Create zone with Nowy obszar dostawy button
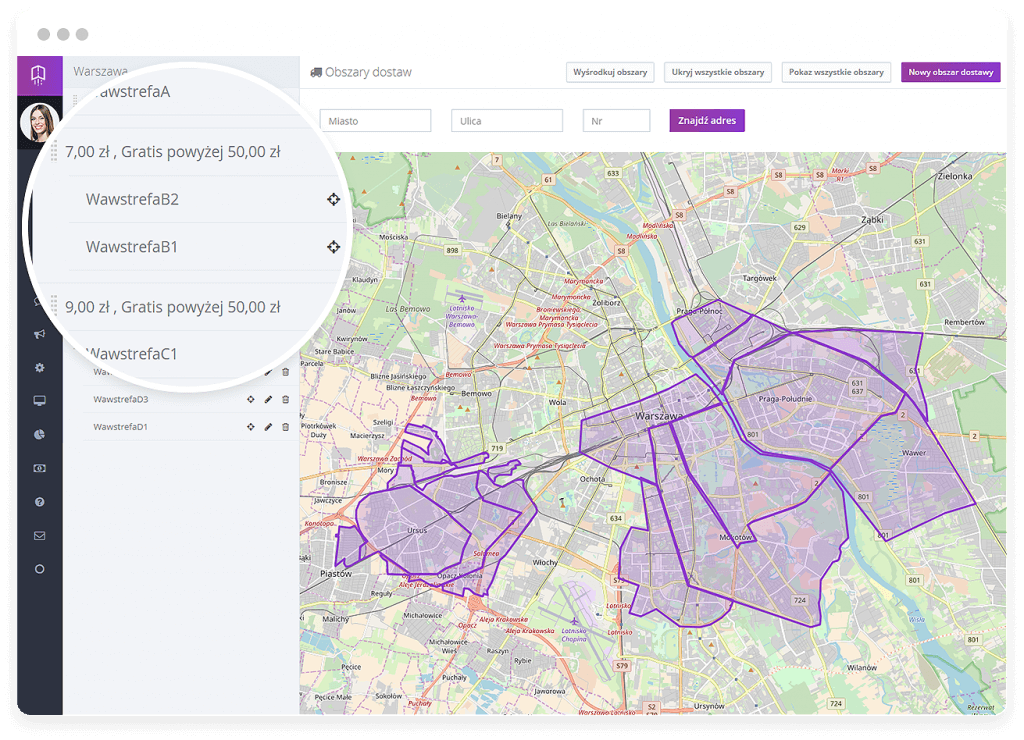This screenshot has width=1024, height=740. click(x=950, y=72)
